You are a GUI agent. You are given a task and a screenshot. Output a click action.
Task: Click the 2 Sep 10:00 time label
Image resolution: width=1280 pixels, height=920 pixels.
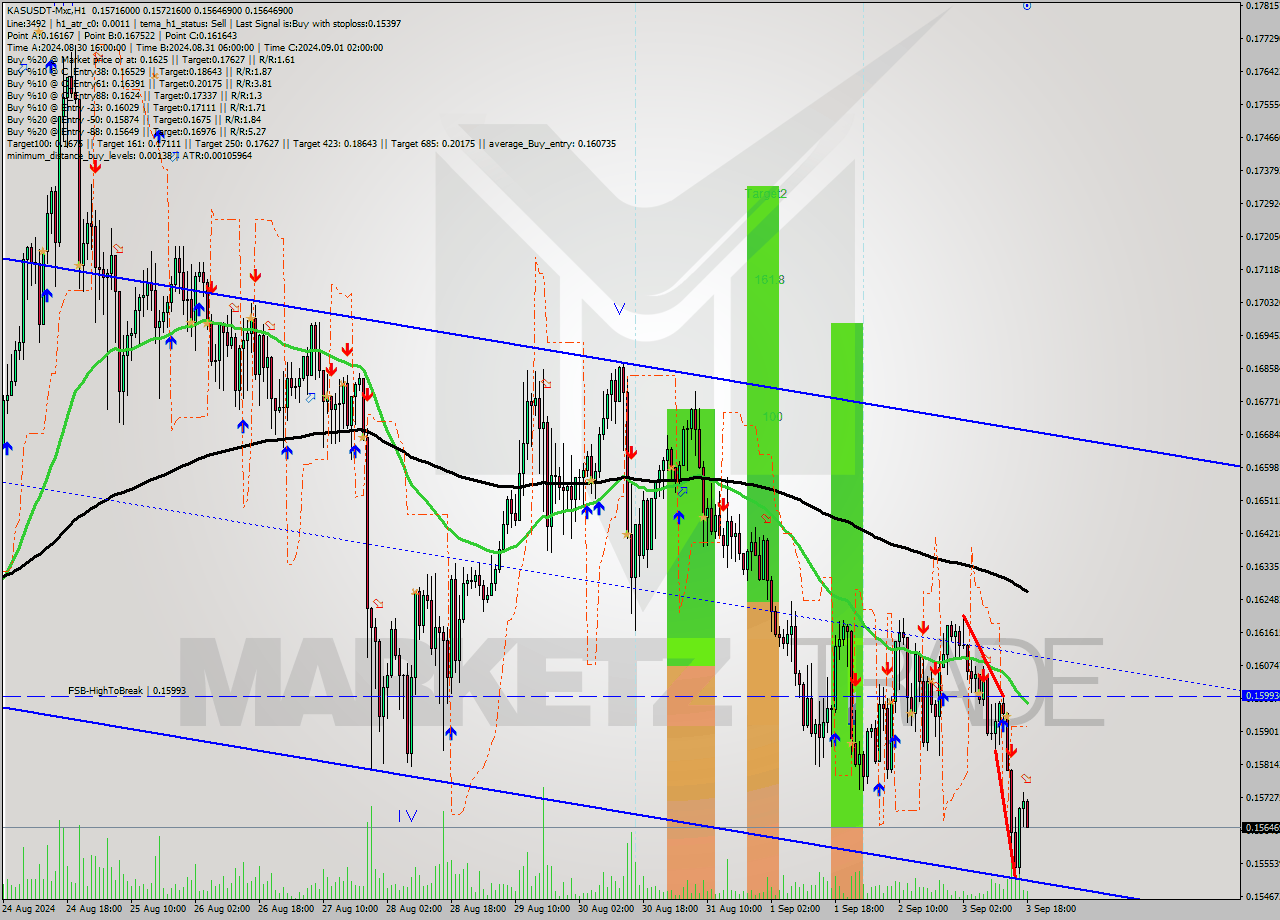pyautogui.click(x=923, y=909)
